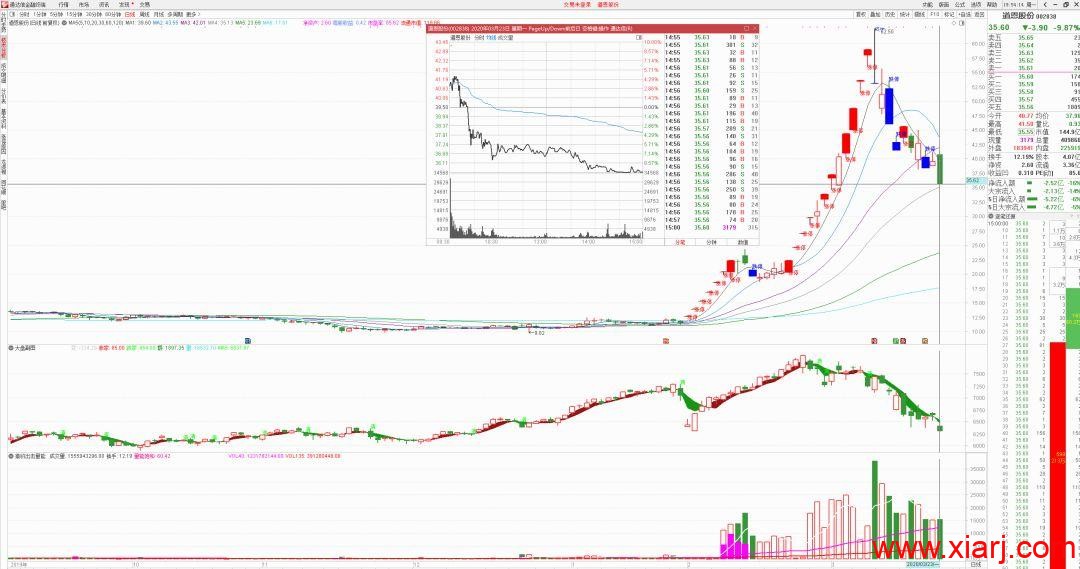Select 数值 tab at popup bottom
This screenshot has height=569, width=1080.
pos(743,242)
